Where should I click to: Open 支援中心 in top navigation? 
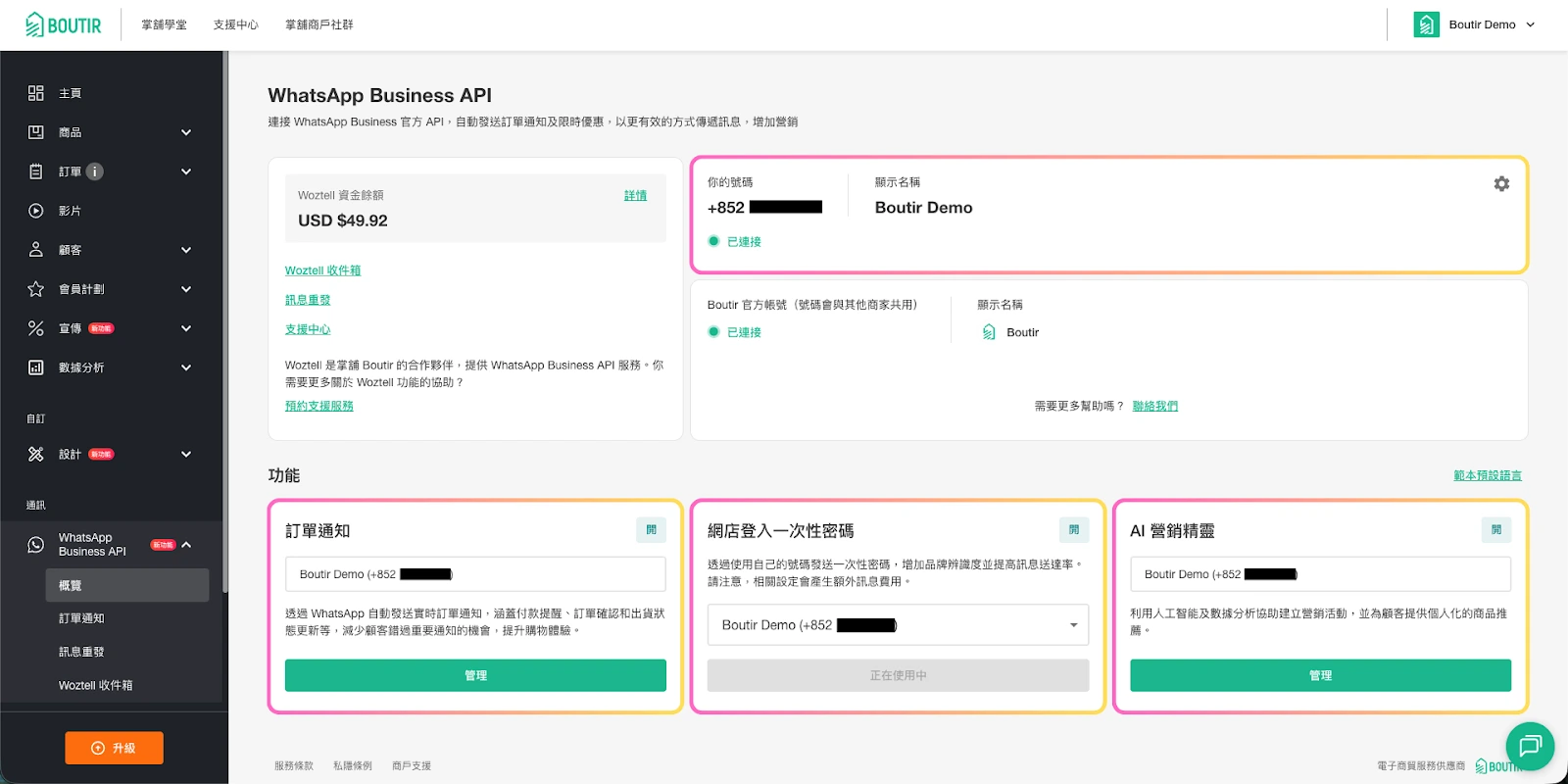(236, 24)
